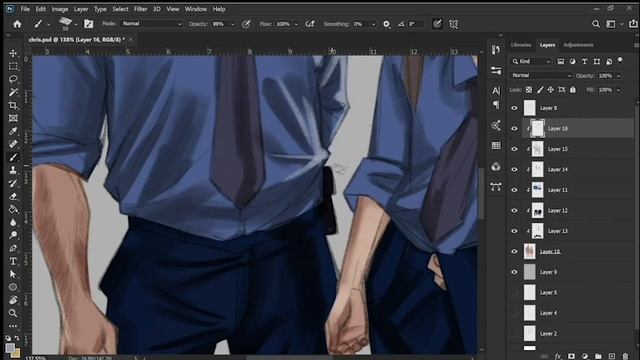Open layer Opacity dropdown arrow

point(618,76)
